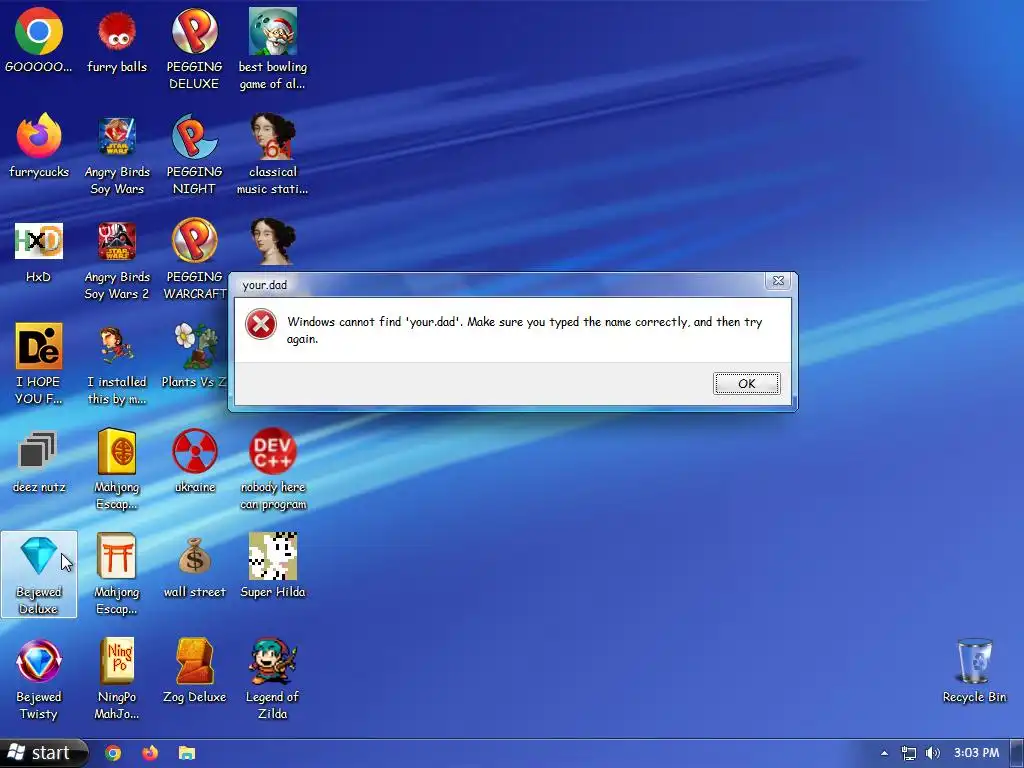This screenshot has width=1024, height=768.
Task: Open the Super Hilda desktop icon
Action: pyautogui.click(x=273, y=566)
